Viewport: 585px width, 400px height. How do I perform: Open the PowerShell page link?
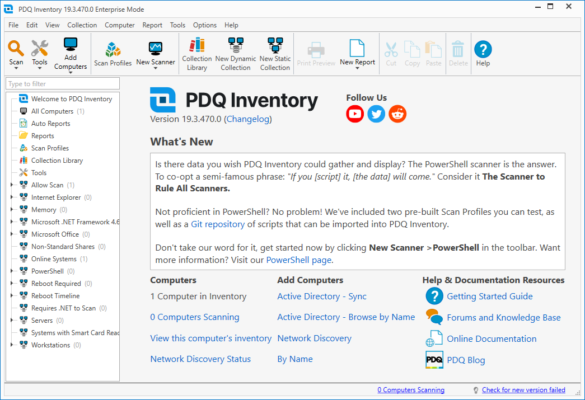pyautogui.click(x=299, y=260)
